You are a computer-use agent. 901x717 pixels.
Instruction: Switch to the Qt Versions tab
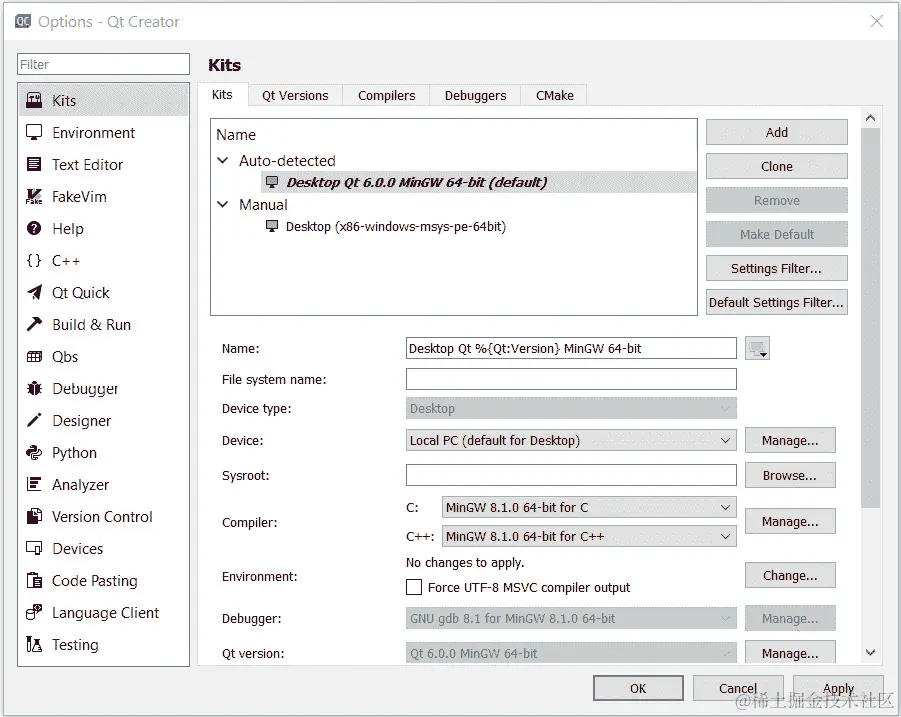[295, 95]
